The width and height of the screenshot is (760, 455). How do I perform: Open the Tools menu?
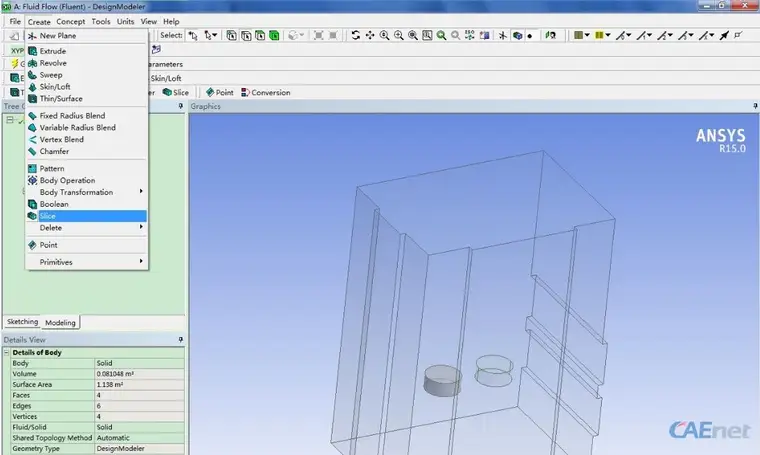point(101,21)
